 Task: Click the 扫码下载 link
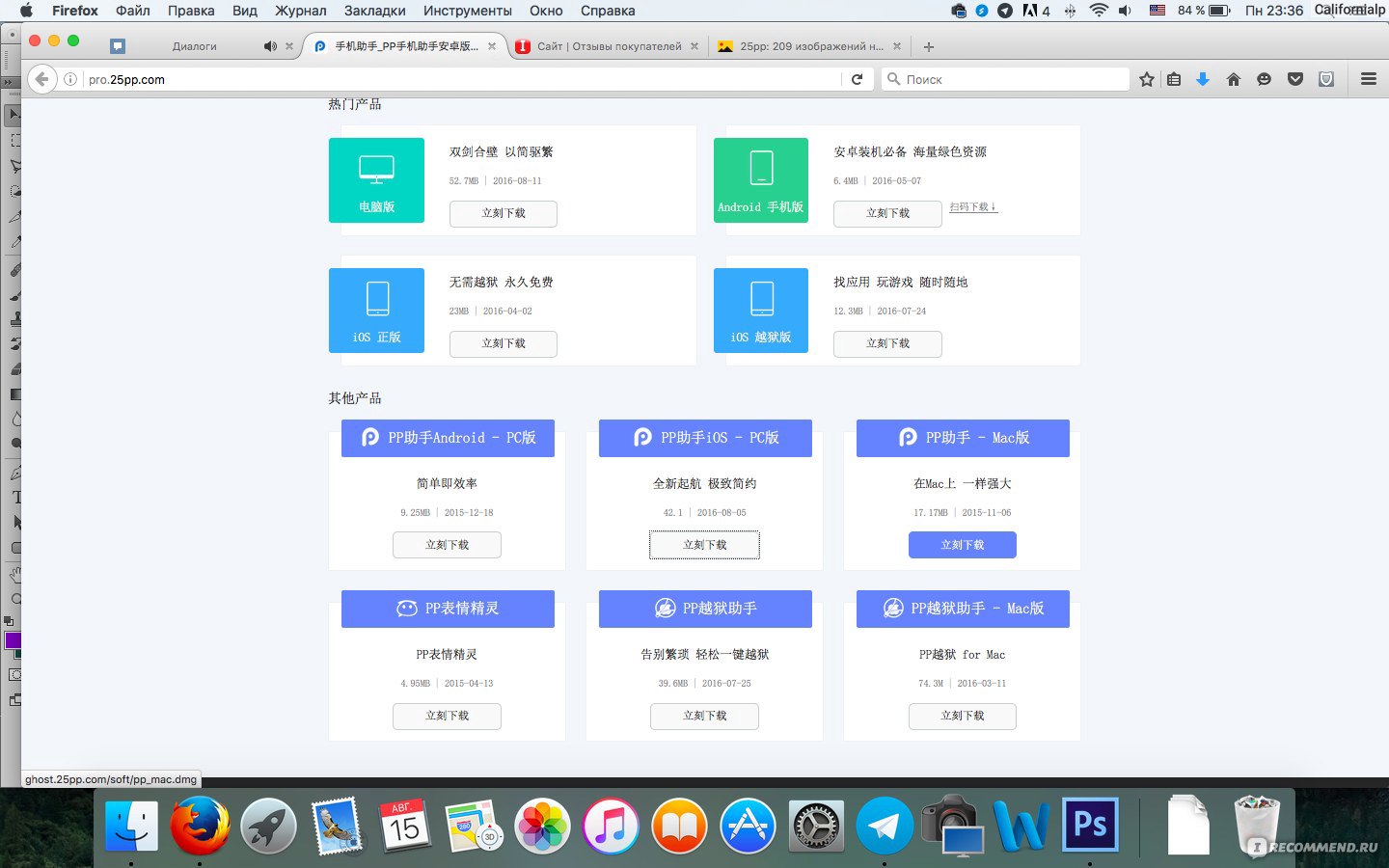(x=973, y=206)
